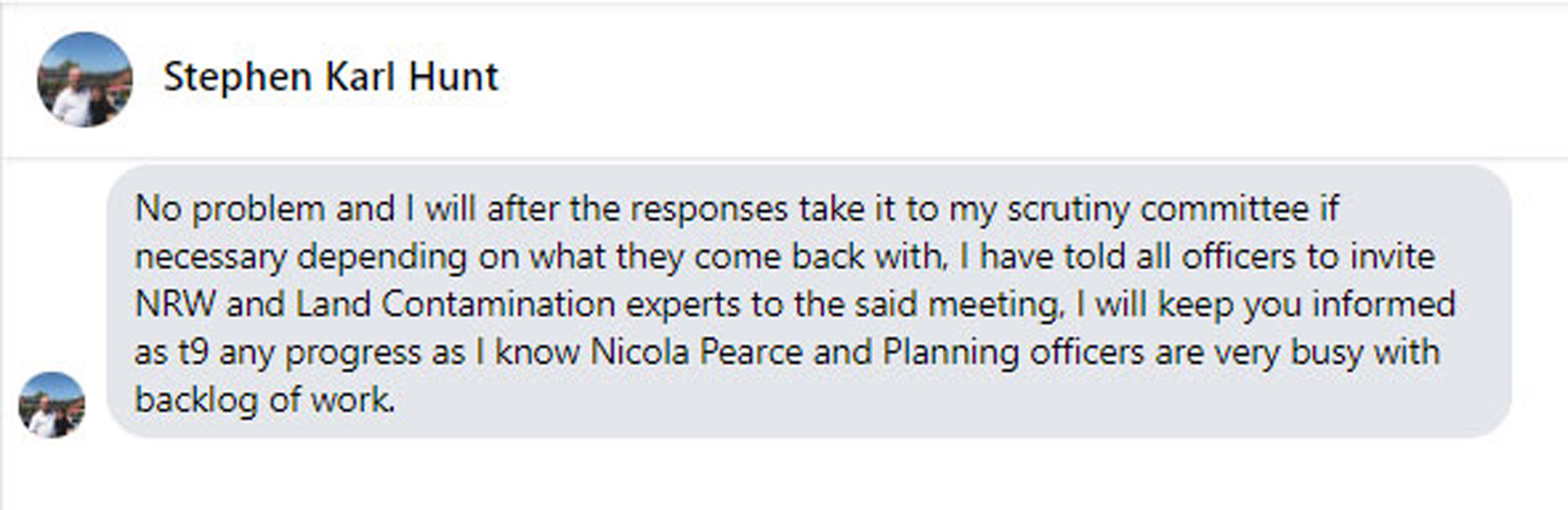1568x510 pixels.
Task: Click "Nicola Pearce" in the message text
Action: (x=696, y=352)
